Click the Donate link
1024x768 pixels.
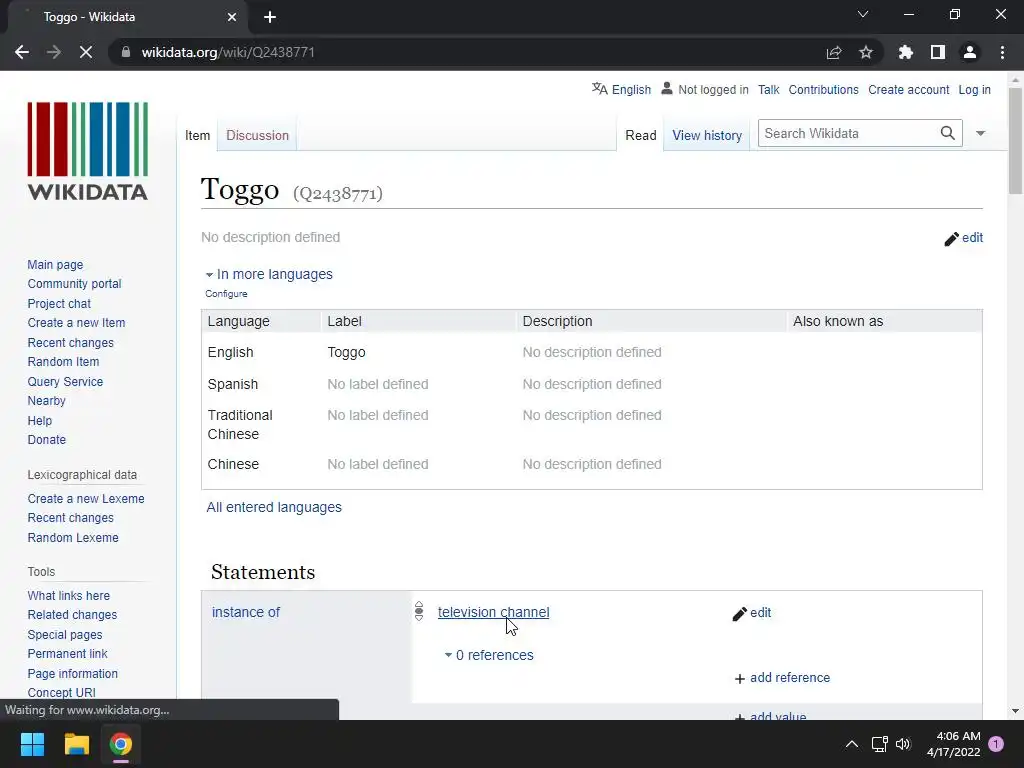[46, 440]
